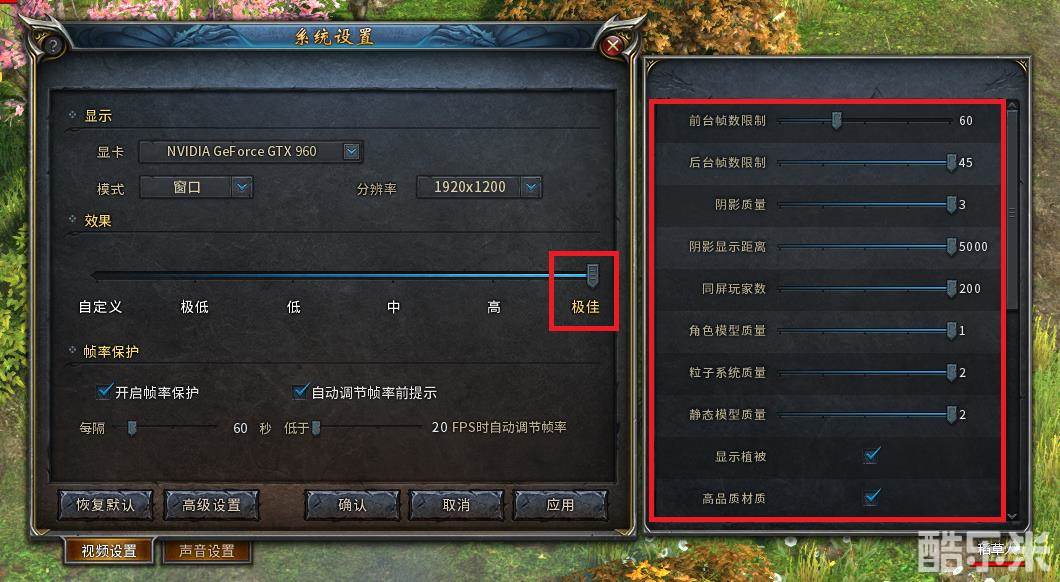
Task: Click the 极佳 effect quality slider handle
Action: 592,274
